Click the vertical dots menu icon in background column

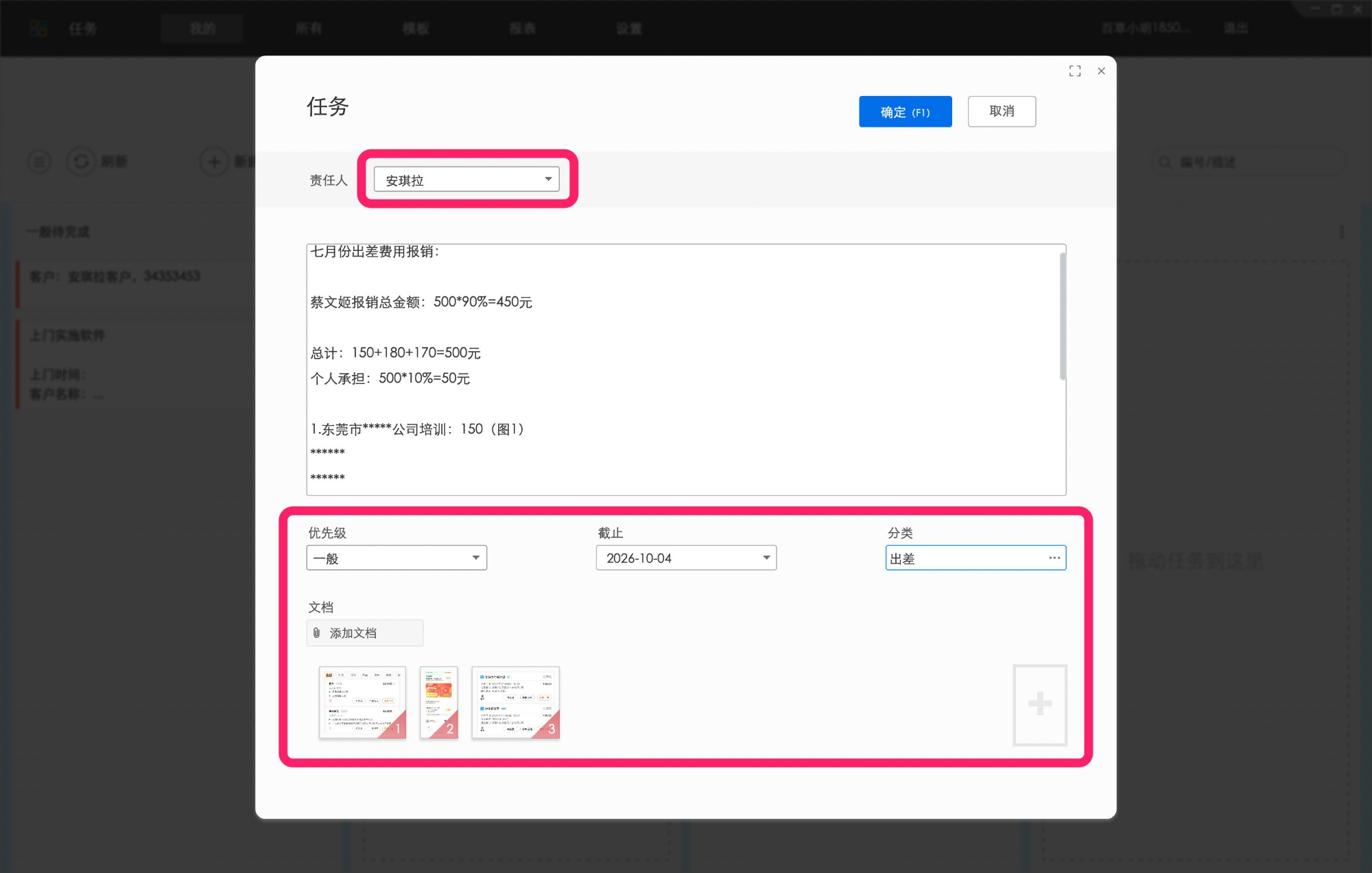tap(1341, 232)
